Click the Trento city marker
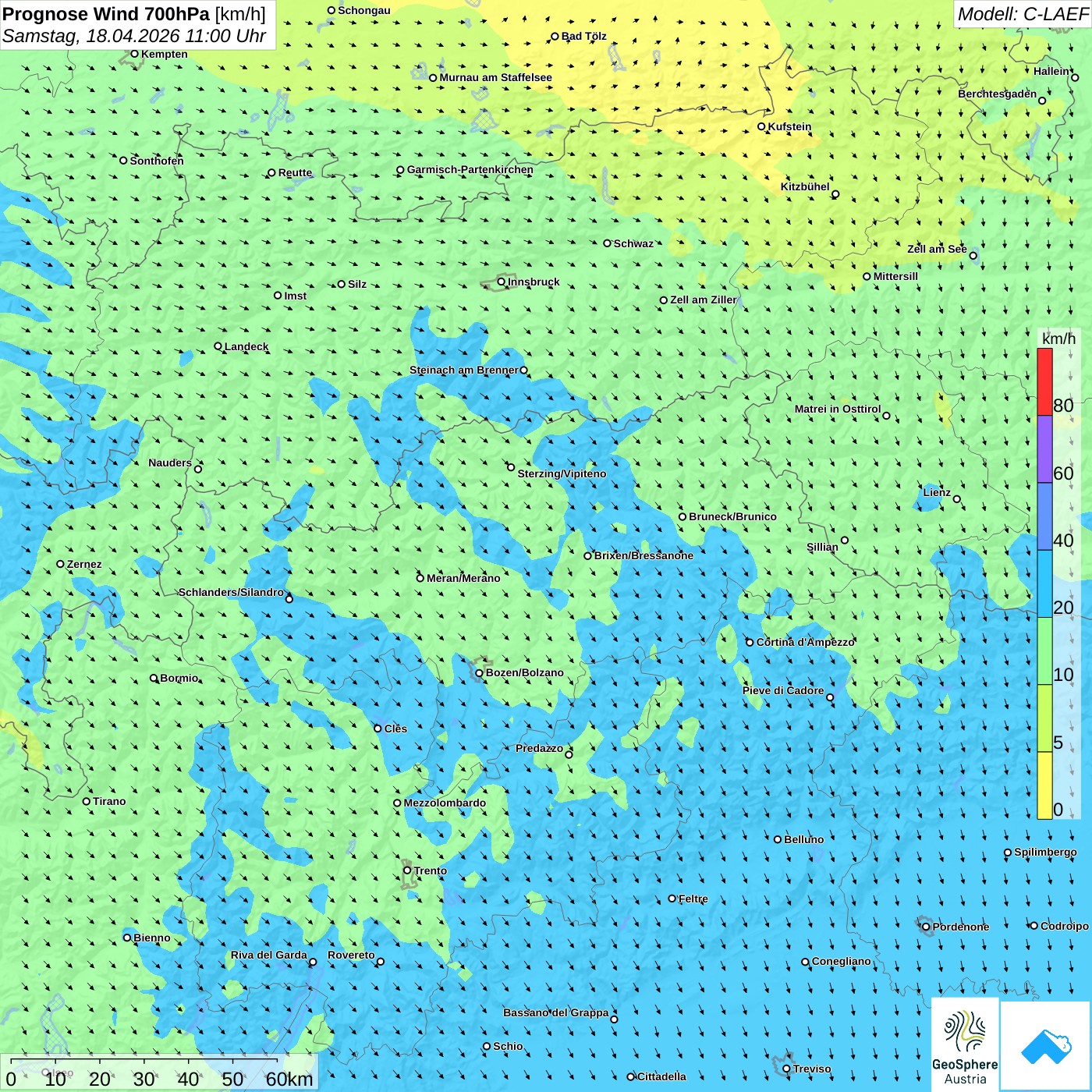The height and width of the screenshot is (1092, 1092). coord(407,870)
